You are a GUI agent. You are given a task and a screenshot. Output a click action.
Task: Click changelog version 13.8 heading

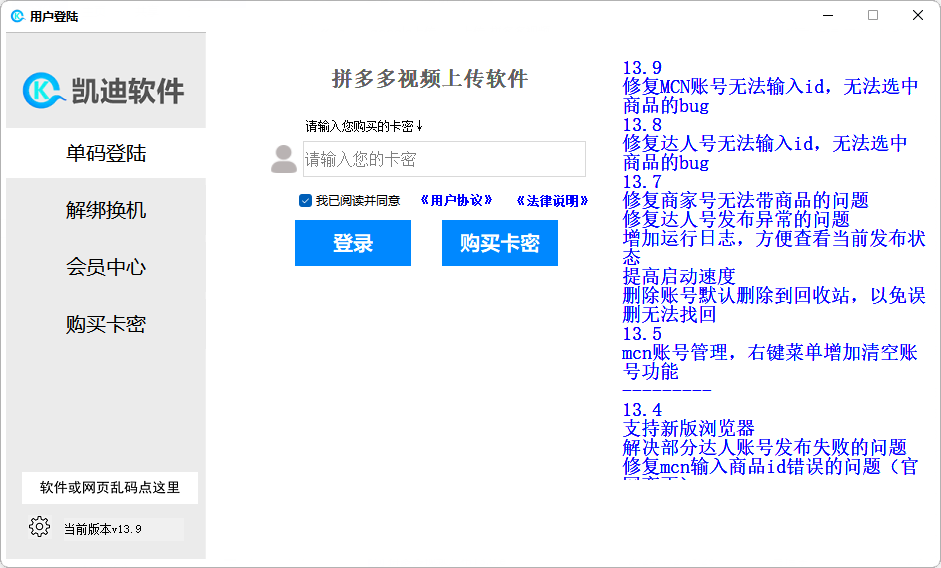click(x=642, y=125)
